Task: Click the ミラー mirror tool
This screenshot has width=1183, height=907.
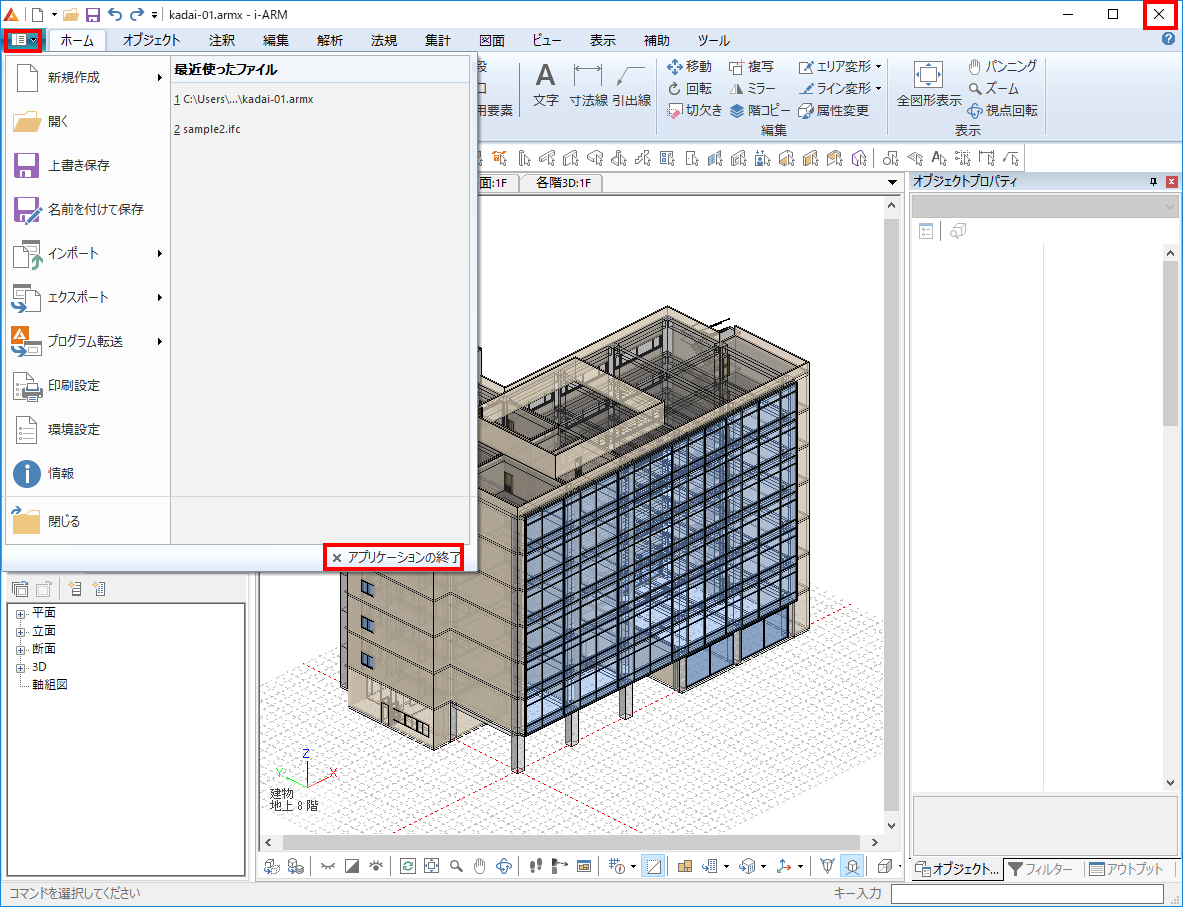Action: (752, 88)
